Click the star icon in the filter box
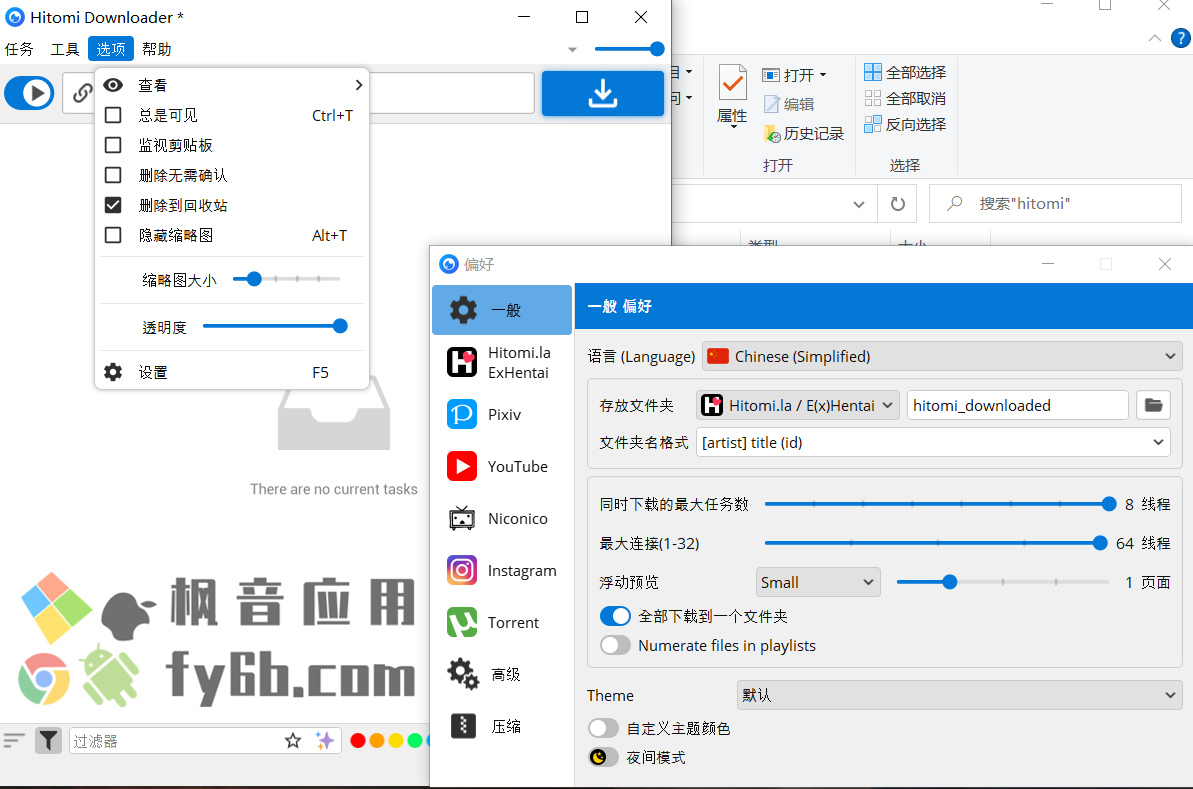 tap(293, 740)
